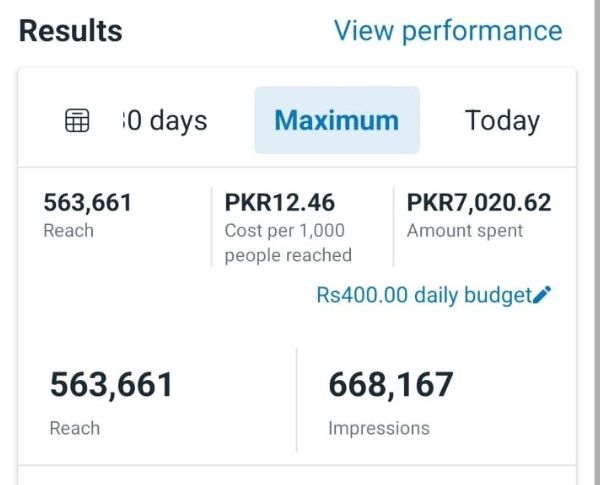
Task: Open the View performance link
Action: pos(447,31)
